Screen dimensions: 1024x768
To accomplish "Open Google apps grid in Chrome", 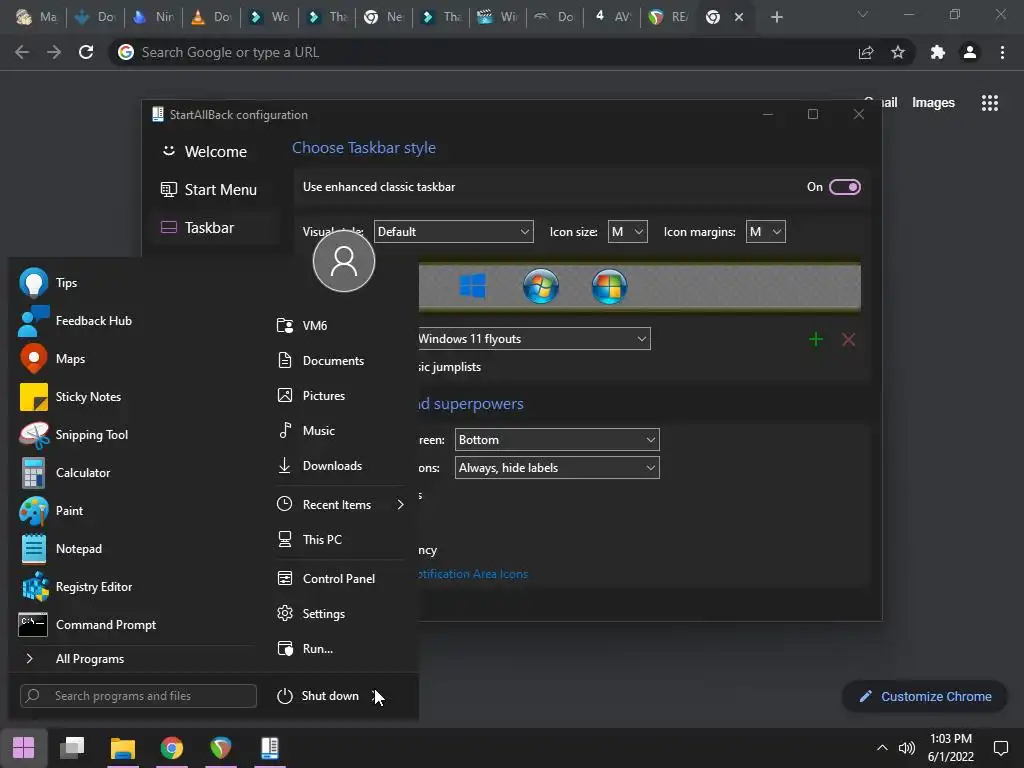I will tap(989, 103).
